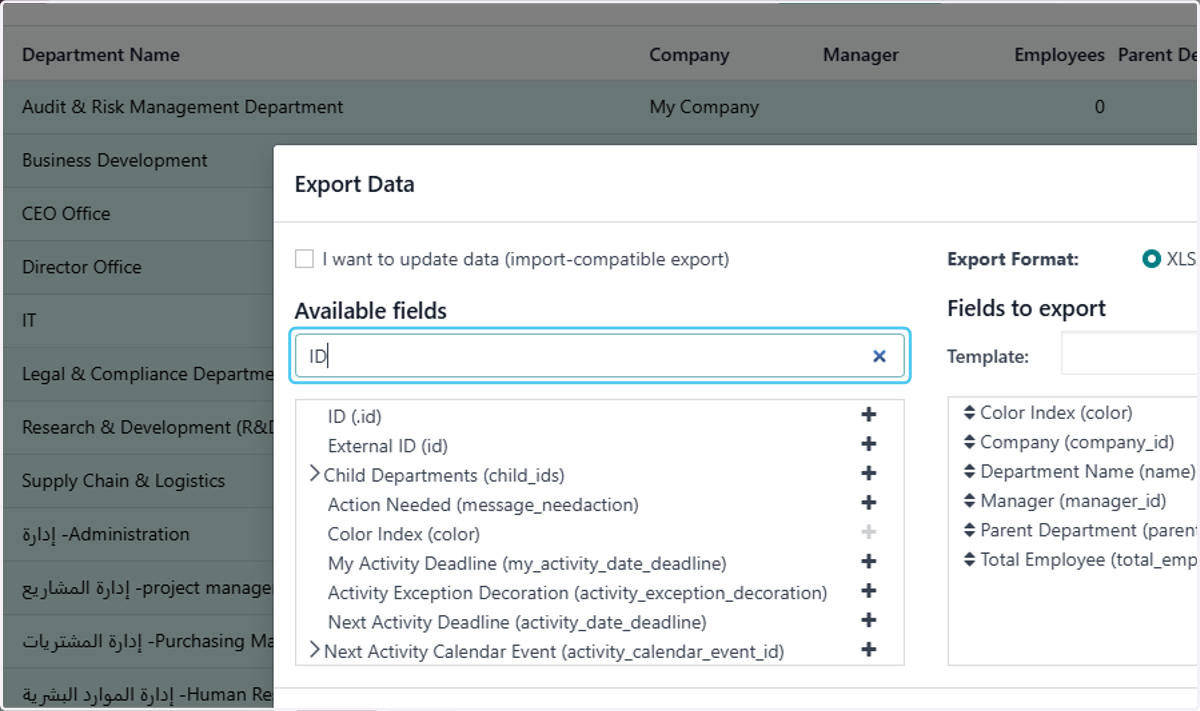Open the Template dropdown

[1130, 355]
